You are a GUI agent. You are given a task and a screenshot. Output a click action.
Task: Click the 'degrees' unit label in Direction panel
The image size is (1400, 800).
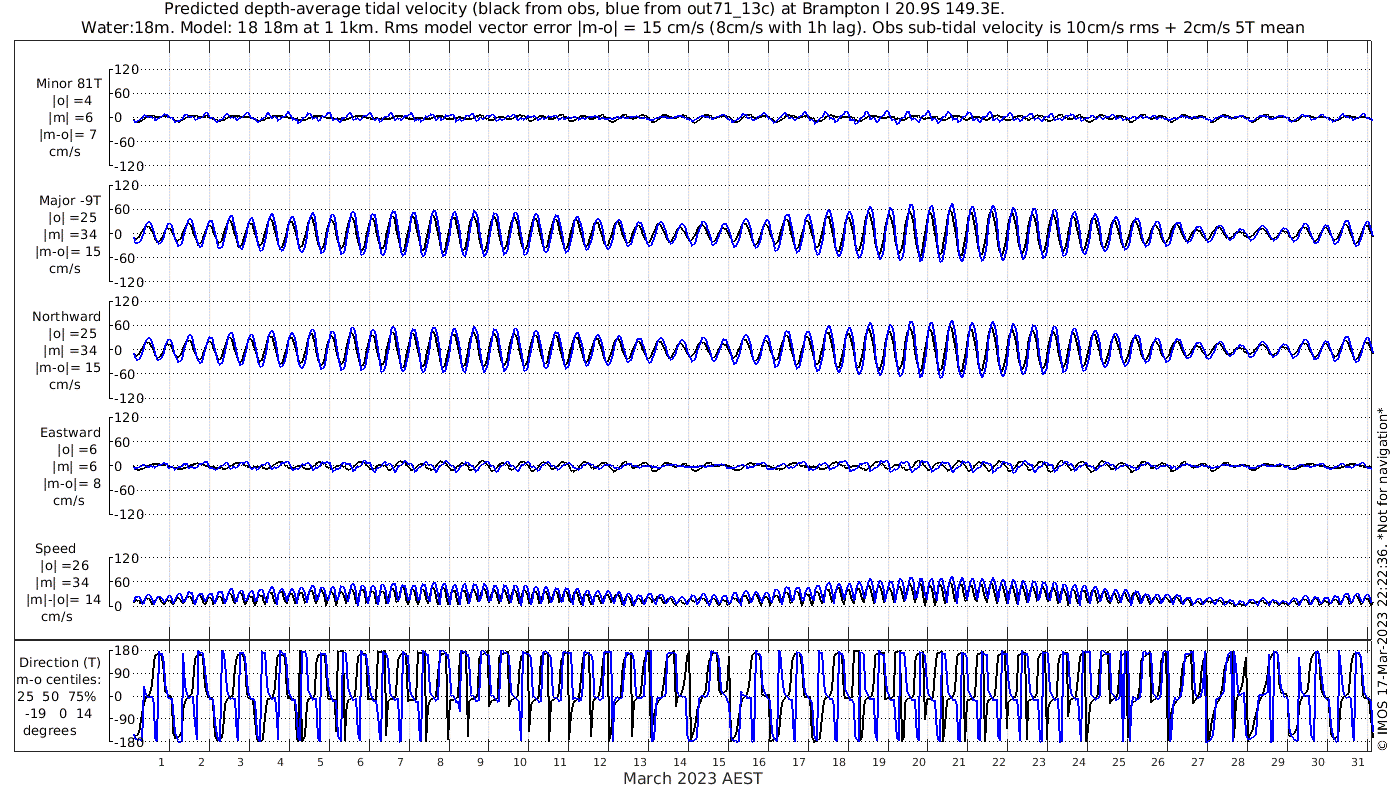(x=48, y=730)
